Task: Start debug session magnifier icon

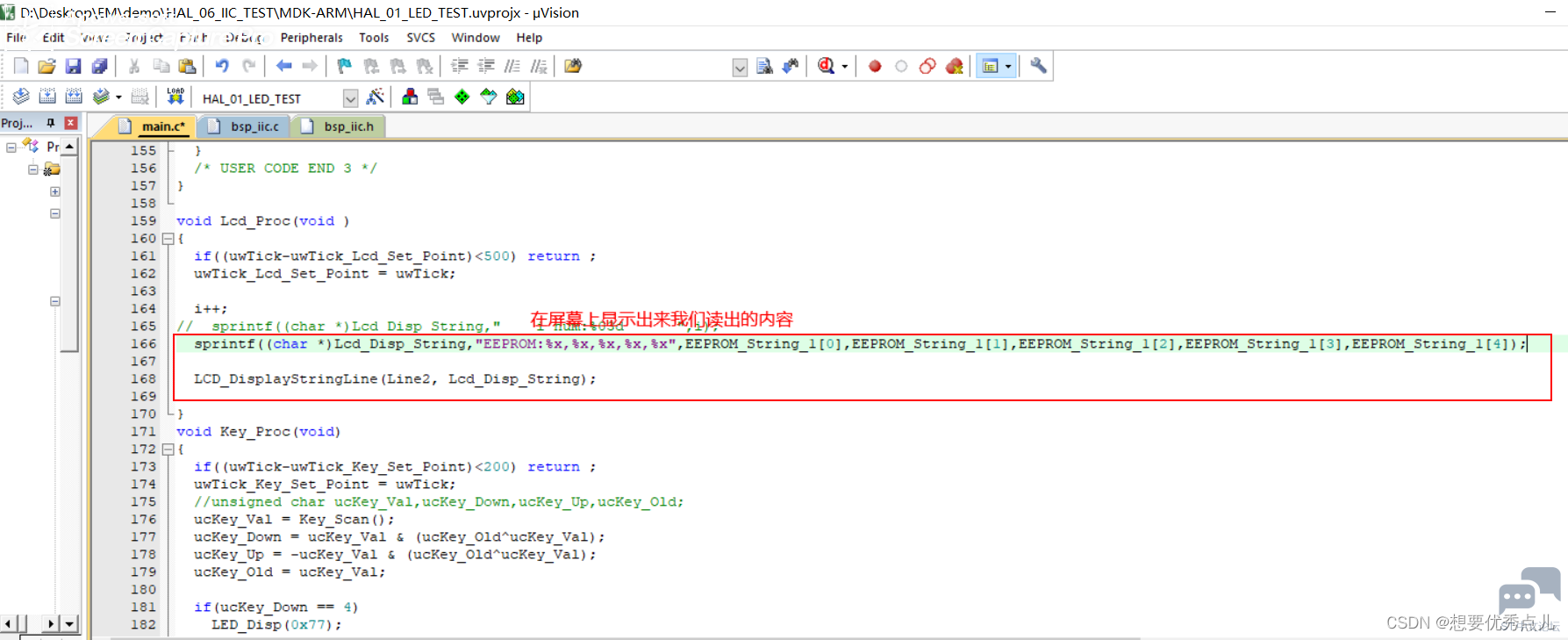Action: [826, 66]
